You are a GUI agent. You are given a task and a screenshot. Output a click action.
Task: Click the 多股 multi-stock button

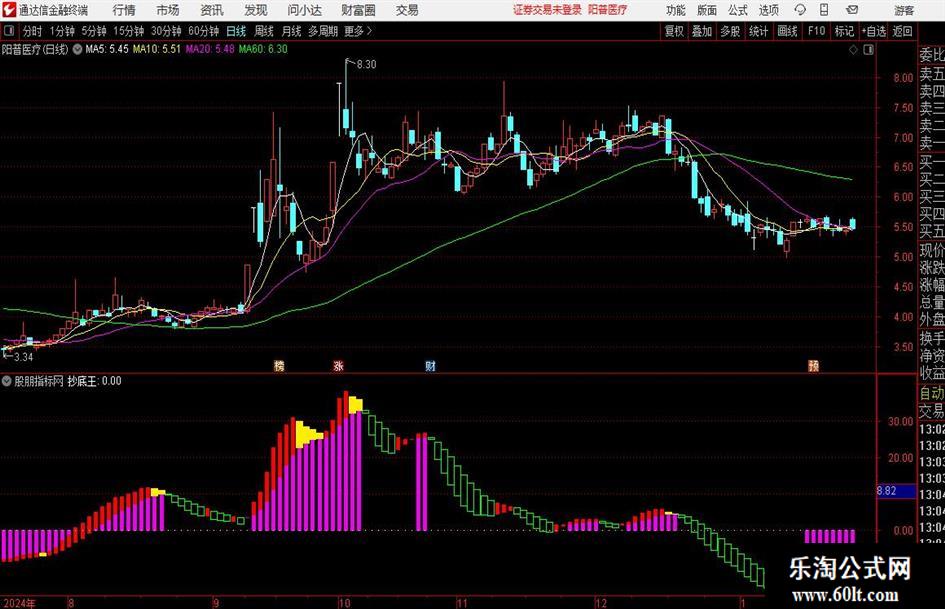[x=730, y=31]
